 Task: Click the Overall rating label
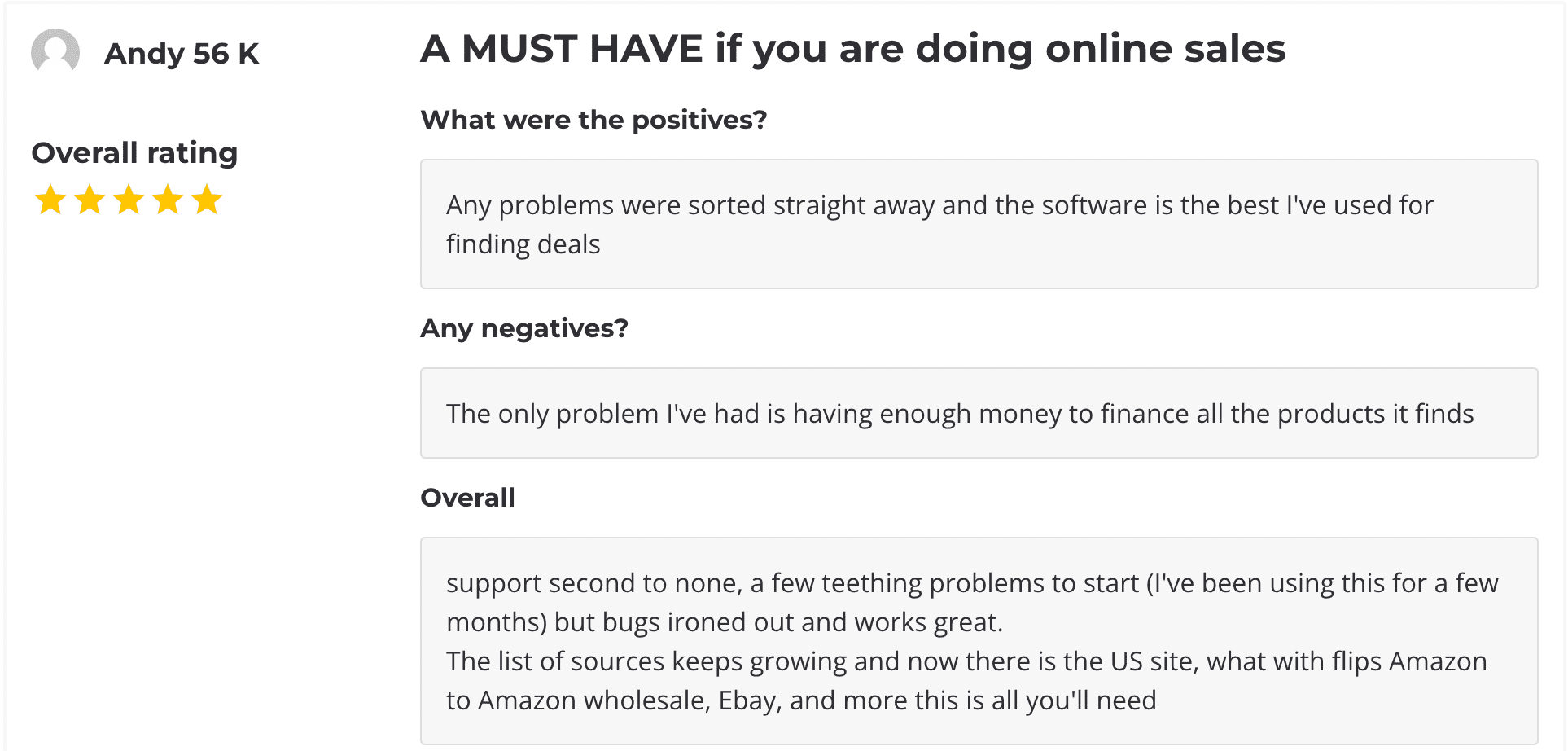134,153
